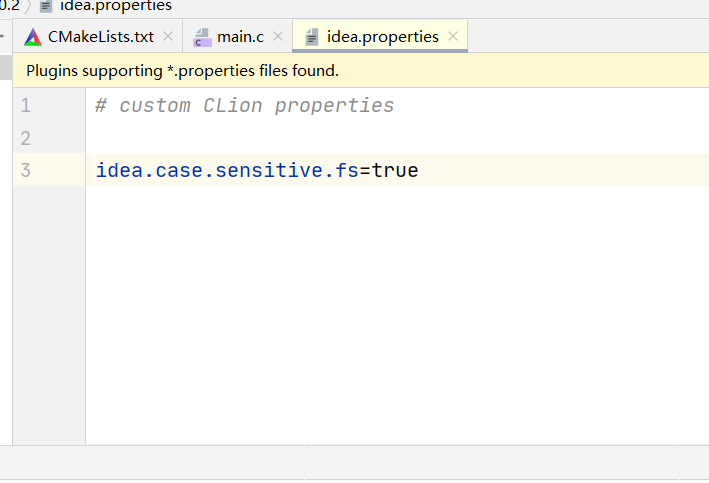Click the true value on line 3

[x=395, y=171]
